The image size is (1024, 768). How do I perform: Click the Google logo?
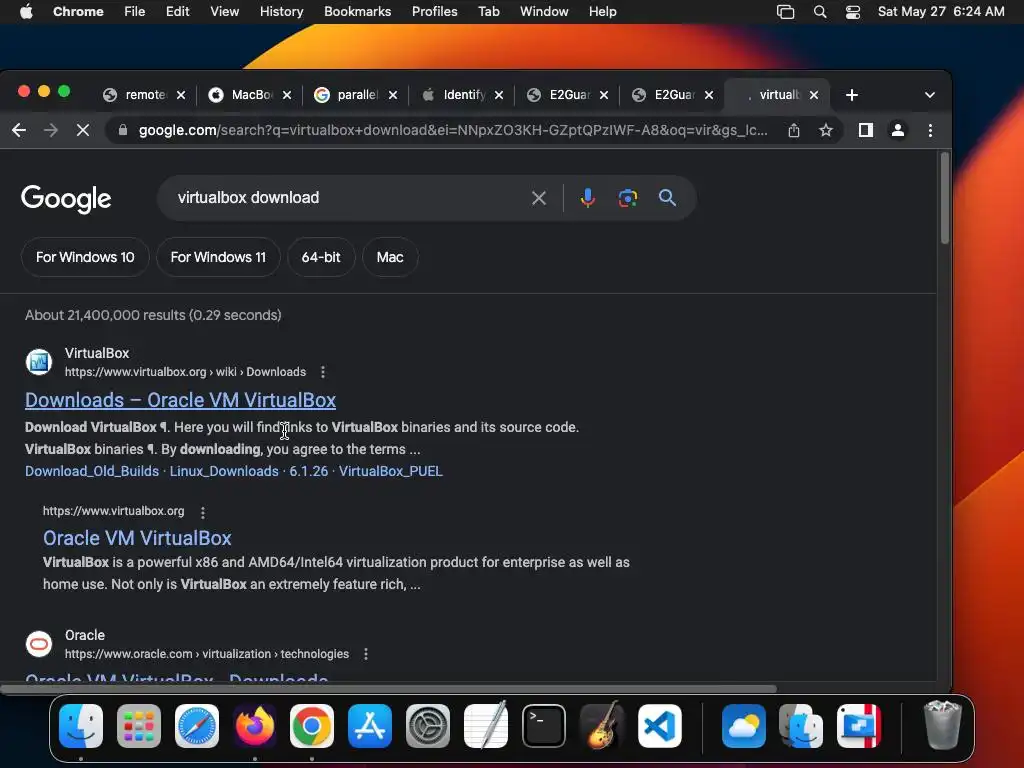67,199
